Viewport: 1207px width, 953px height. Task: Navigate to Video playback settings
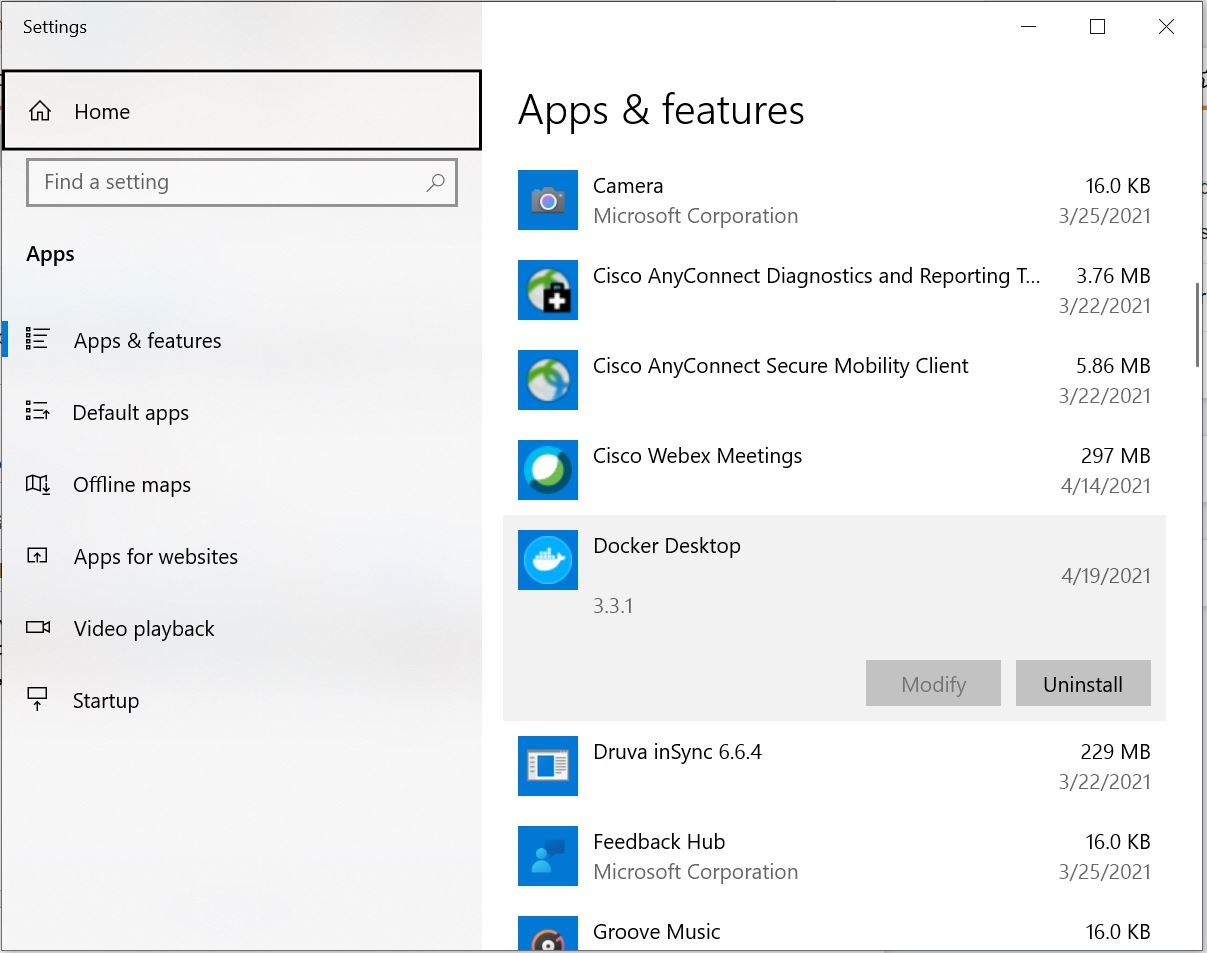(x=144, y=629)
